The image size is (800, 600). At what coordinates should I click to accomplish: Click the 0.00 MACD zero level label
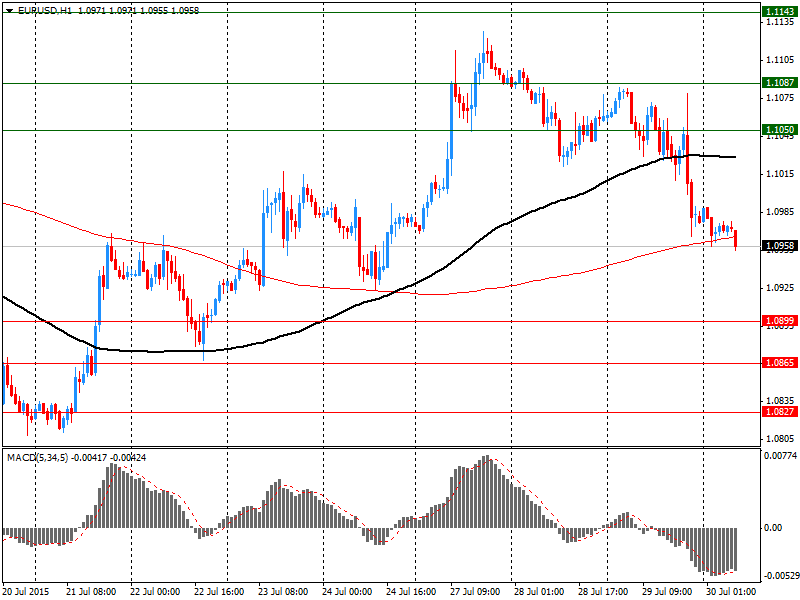coord(773,528)
